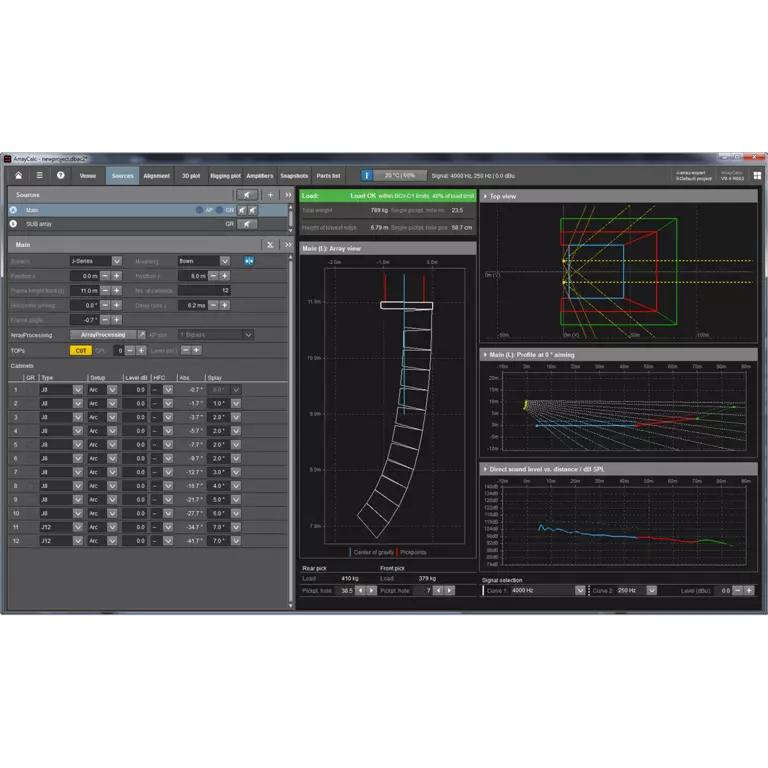Switch to the Amplifiers tab
The width and height of the screenshot is (768, 768).
click(260, 175)
